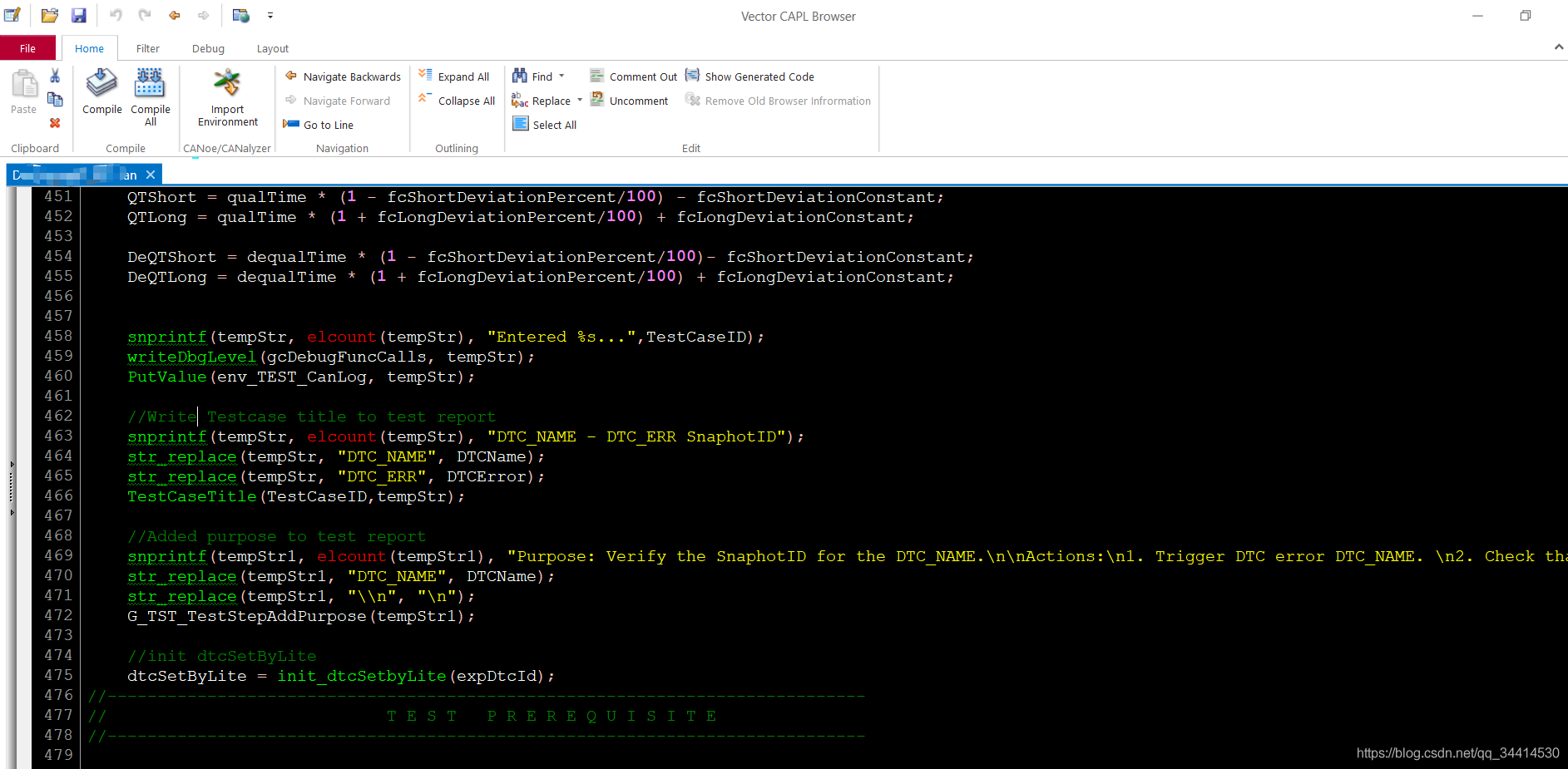Click the Comment Out button
The width and height of the screenshot is (1568, 769).
click(633, 76)
